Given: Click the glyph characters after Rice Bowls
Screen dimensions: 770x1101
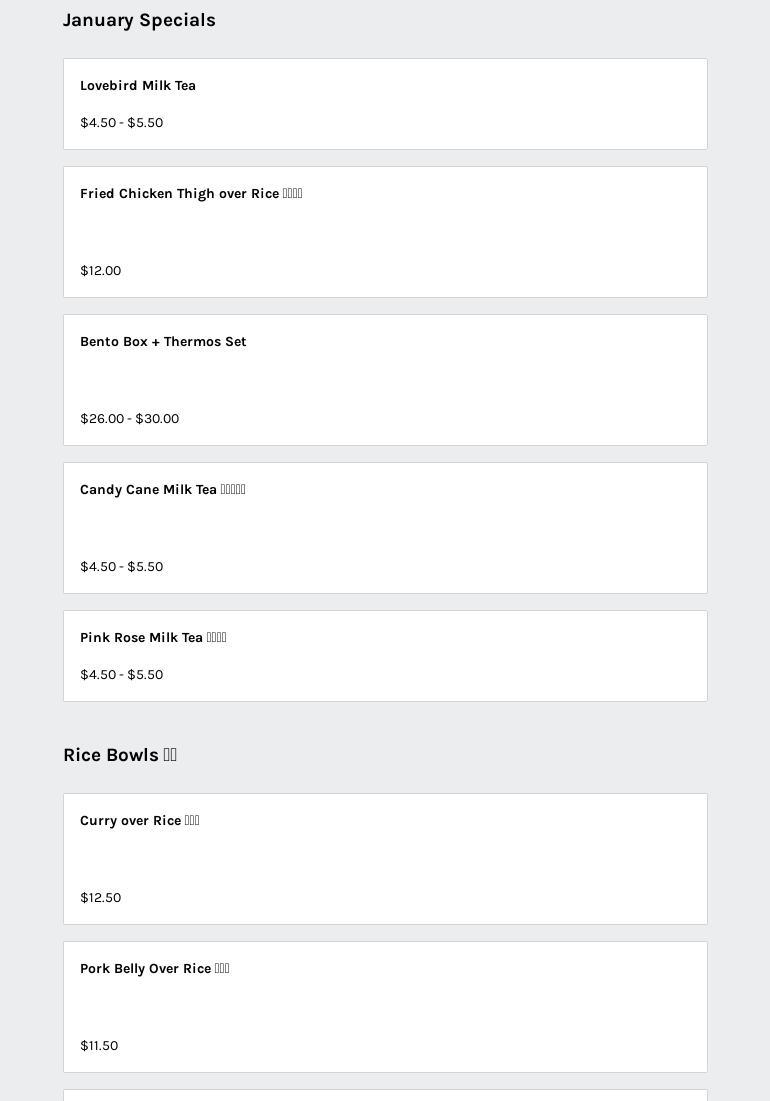Looking at the screenshot, I should pos(170,755).
